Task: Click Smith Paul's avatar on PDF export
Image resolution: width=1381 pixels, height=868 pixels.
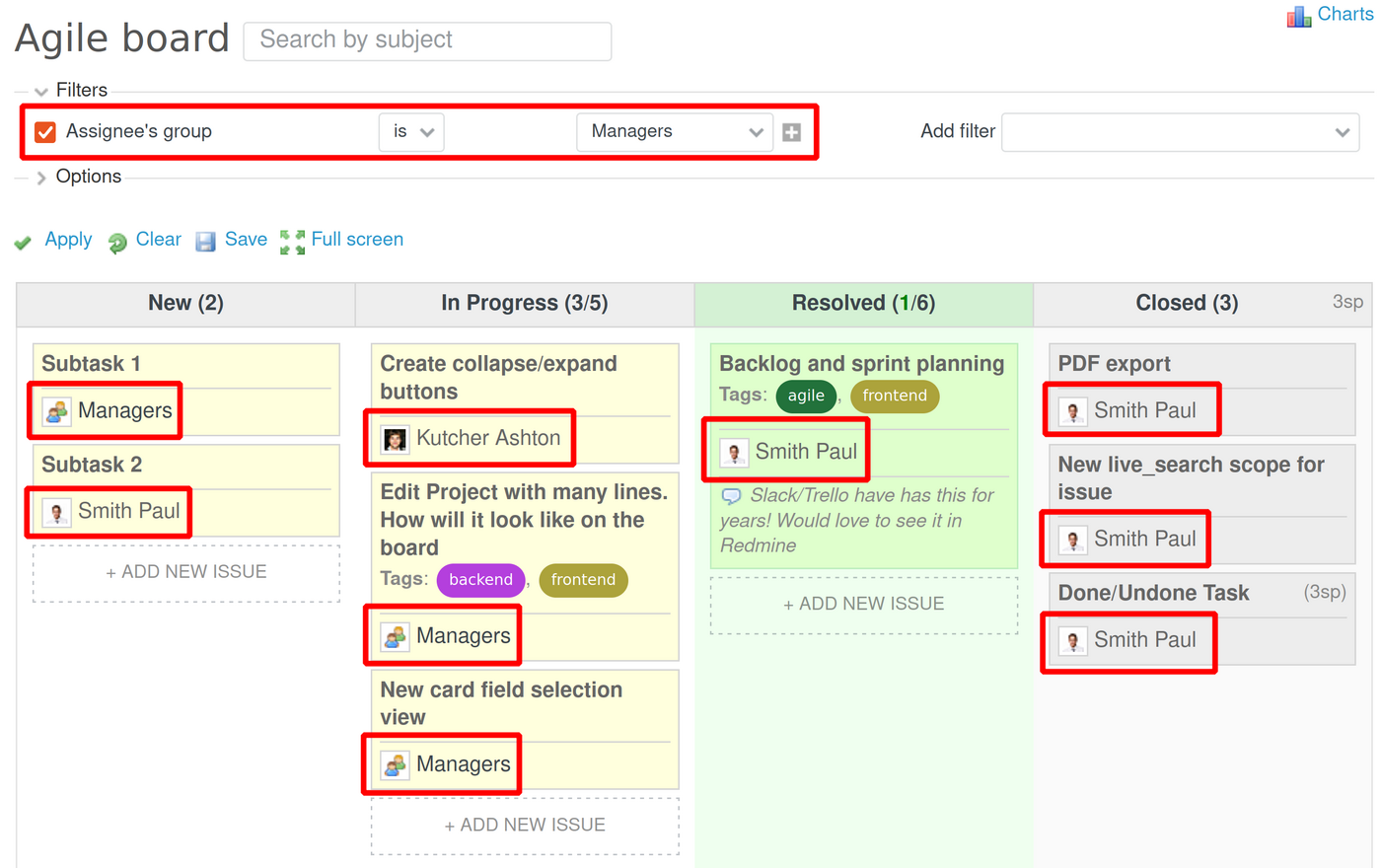Action: (1071, 409)
